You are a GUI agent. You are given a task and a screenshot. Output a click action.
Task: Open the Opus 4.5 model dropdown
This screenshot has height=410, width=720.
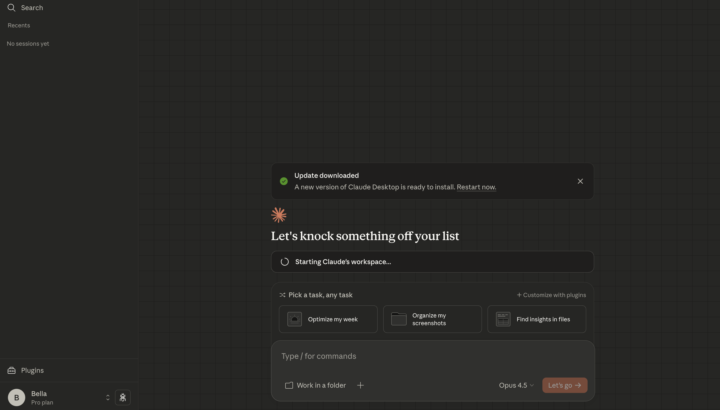[516, 385]
